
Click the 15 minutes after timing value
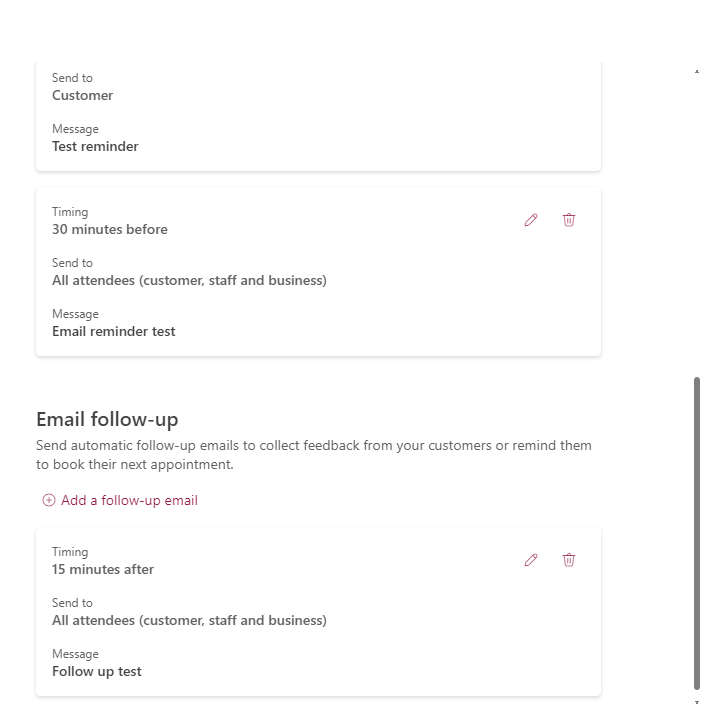tap(103, 569)
